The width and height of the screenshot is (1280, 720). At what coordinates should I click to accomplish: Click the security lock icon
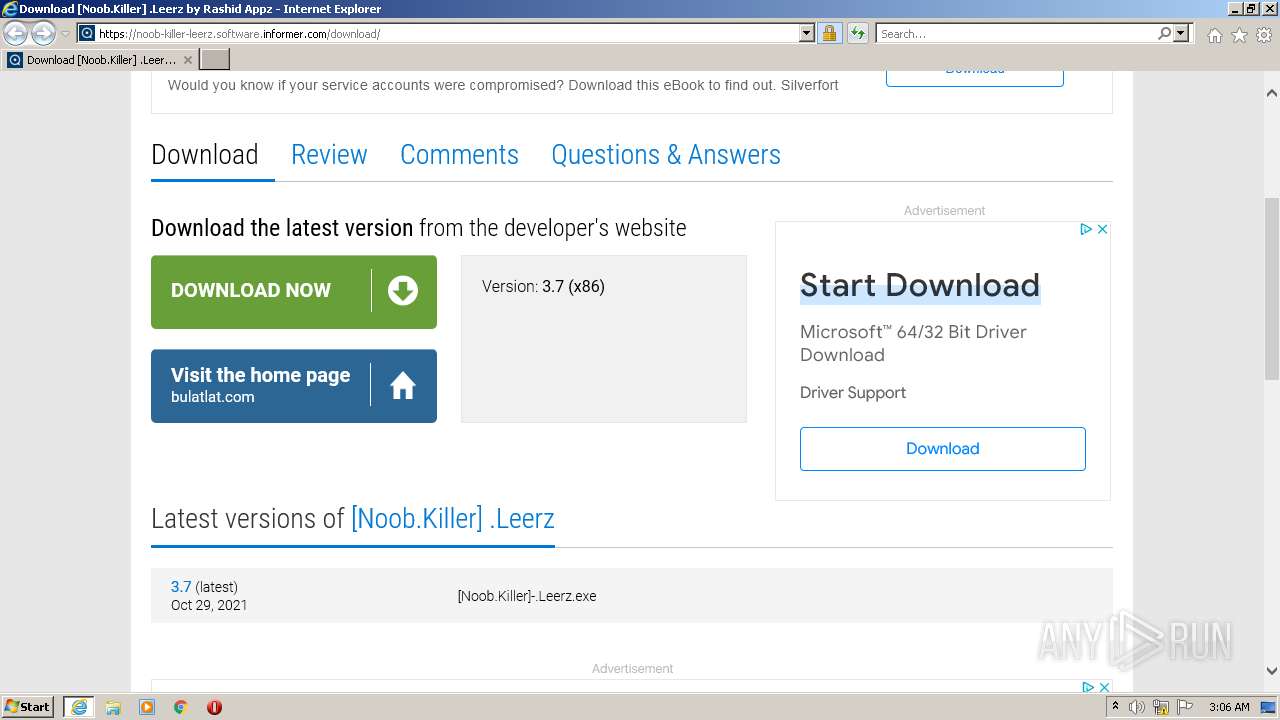(829, 33)
